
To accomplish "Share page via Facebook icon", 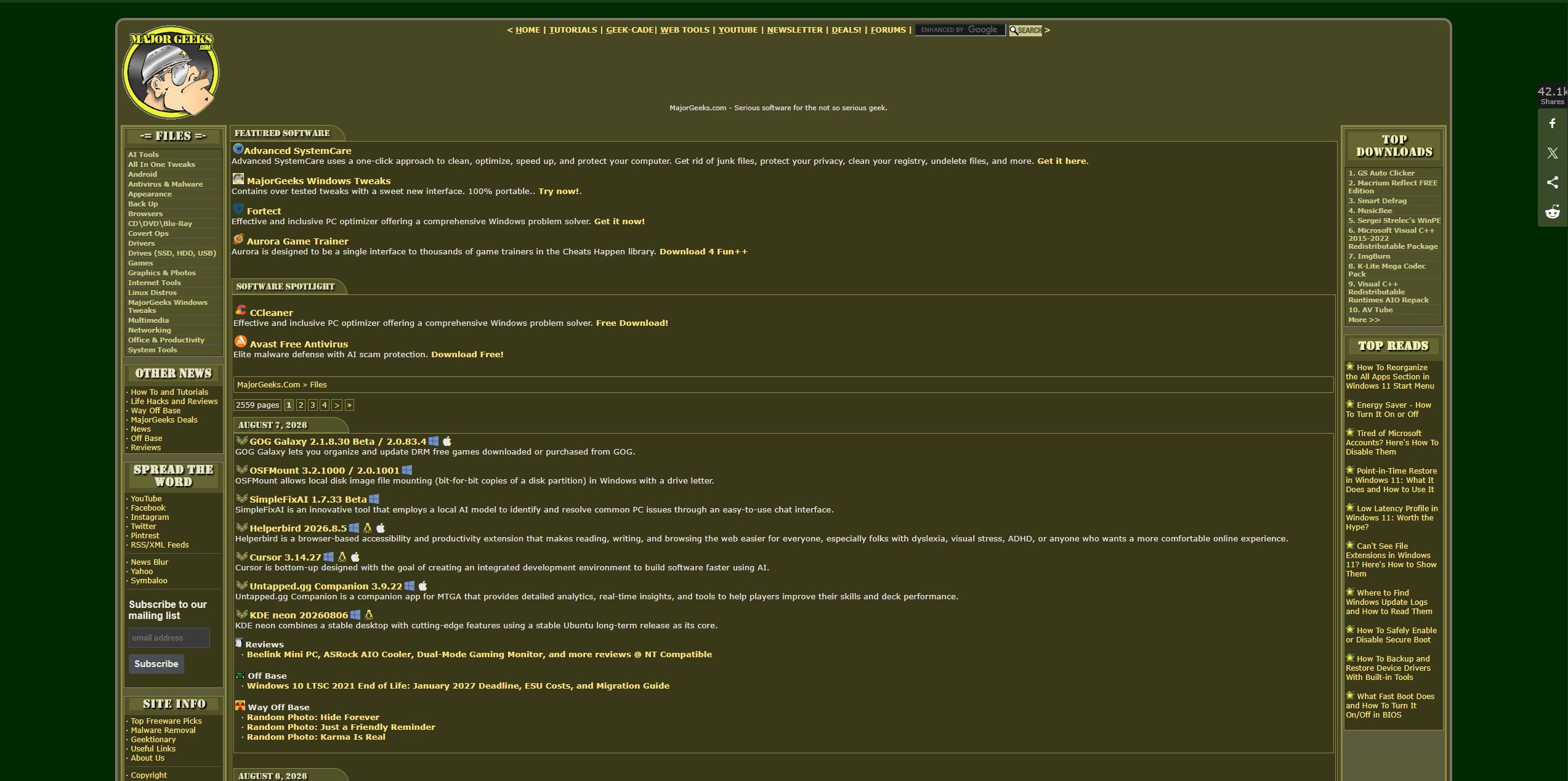I will coord(1553,124).
